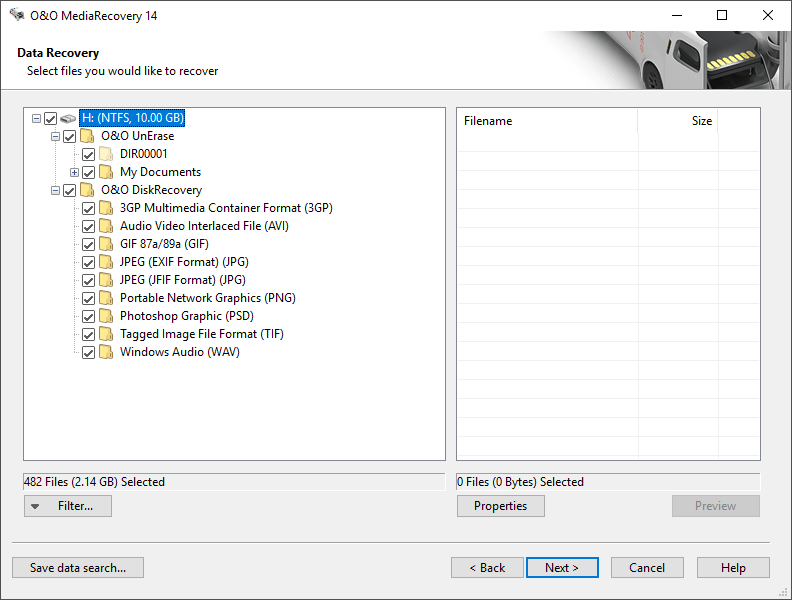This screenshot has width=792, height=600.
Task: Open file Properties
Action: click(501, 506)
